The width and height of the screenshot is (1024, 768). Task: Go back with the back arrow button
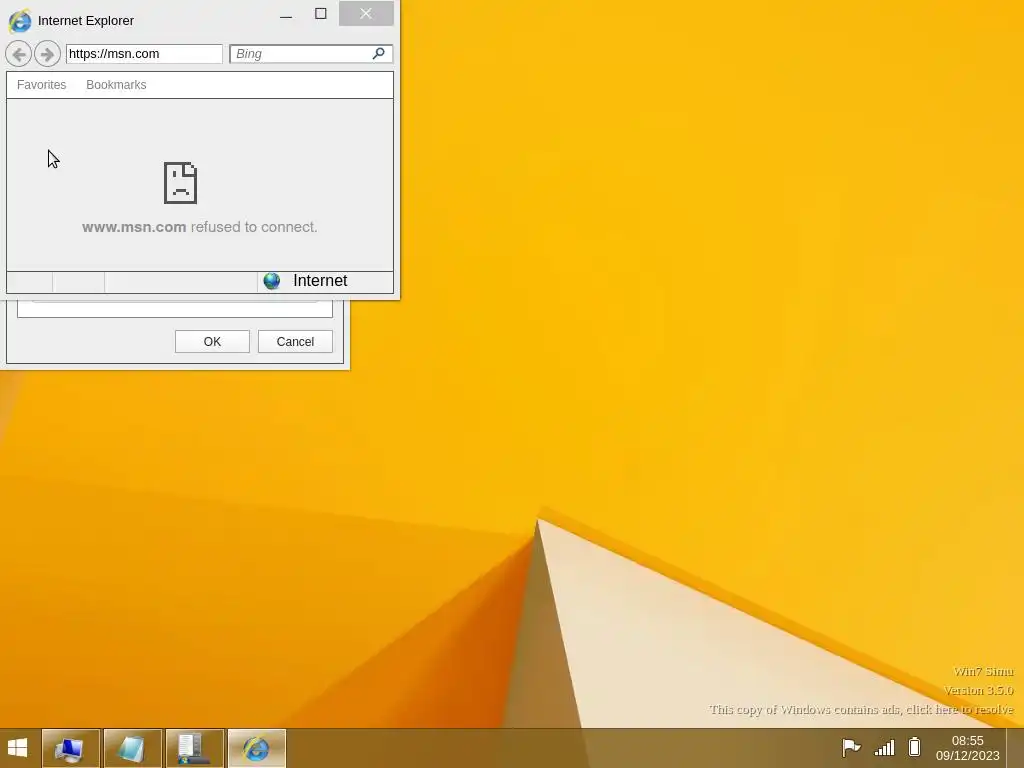point(18,54)
